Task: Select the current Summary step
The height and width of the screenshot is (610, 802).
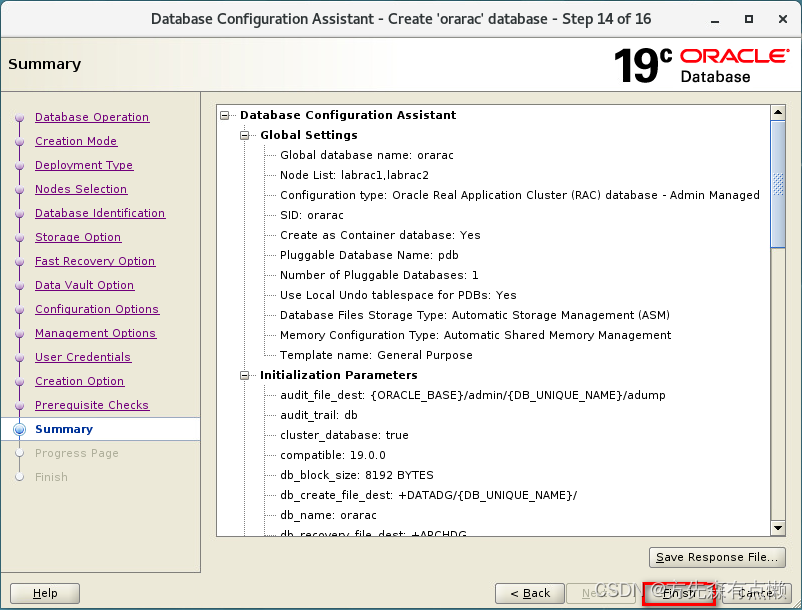Action: click(64, 430)
